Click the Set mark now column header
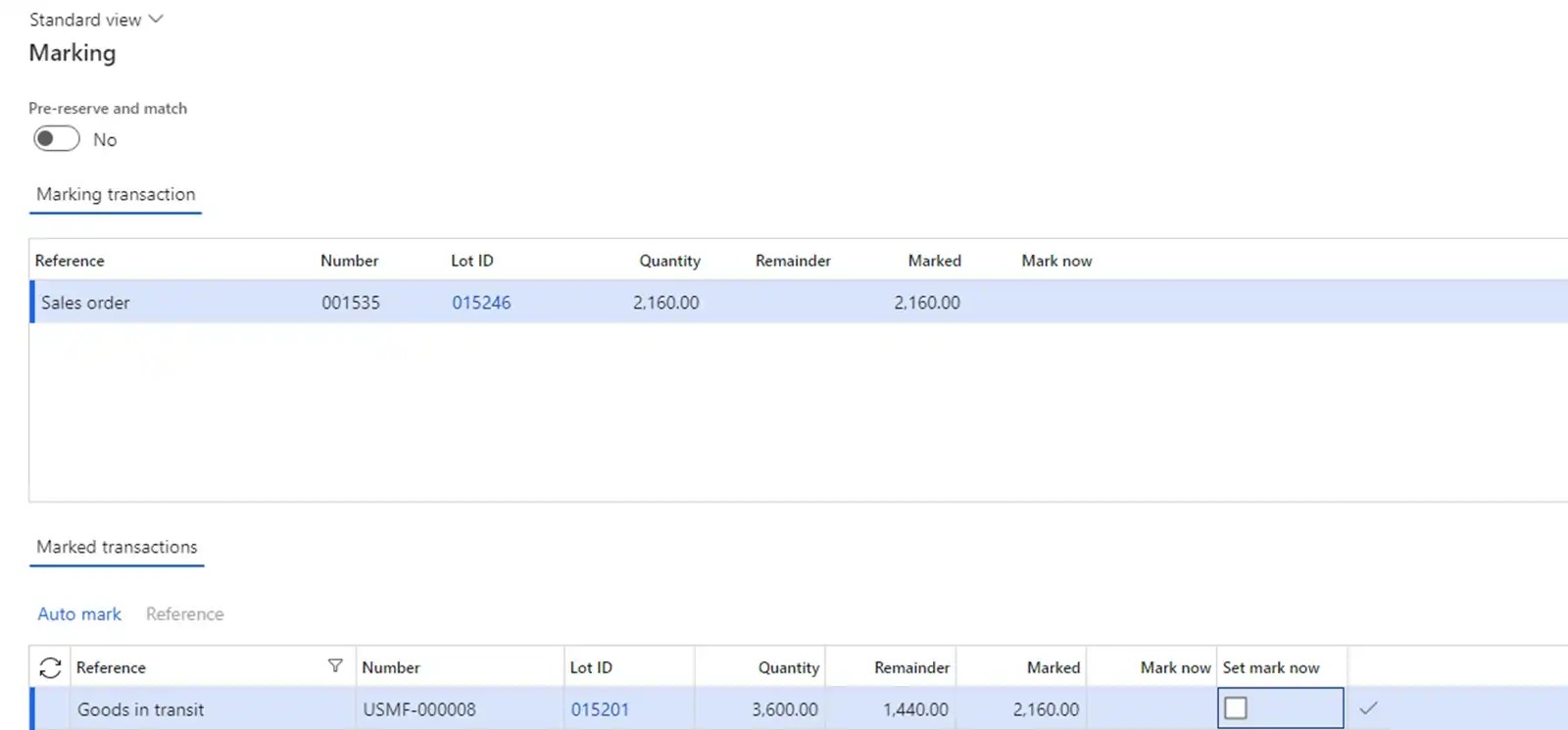Screen dimensions: 1568x730 point(1271,667)
